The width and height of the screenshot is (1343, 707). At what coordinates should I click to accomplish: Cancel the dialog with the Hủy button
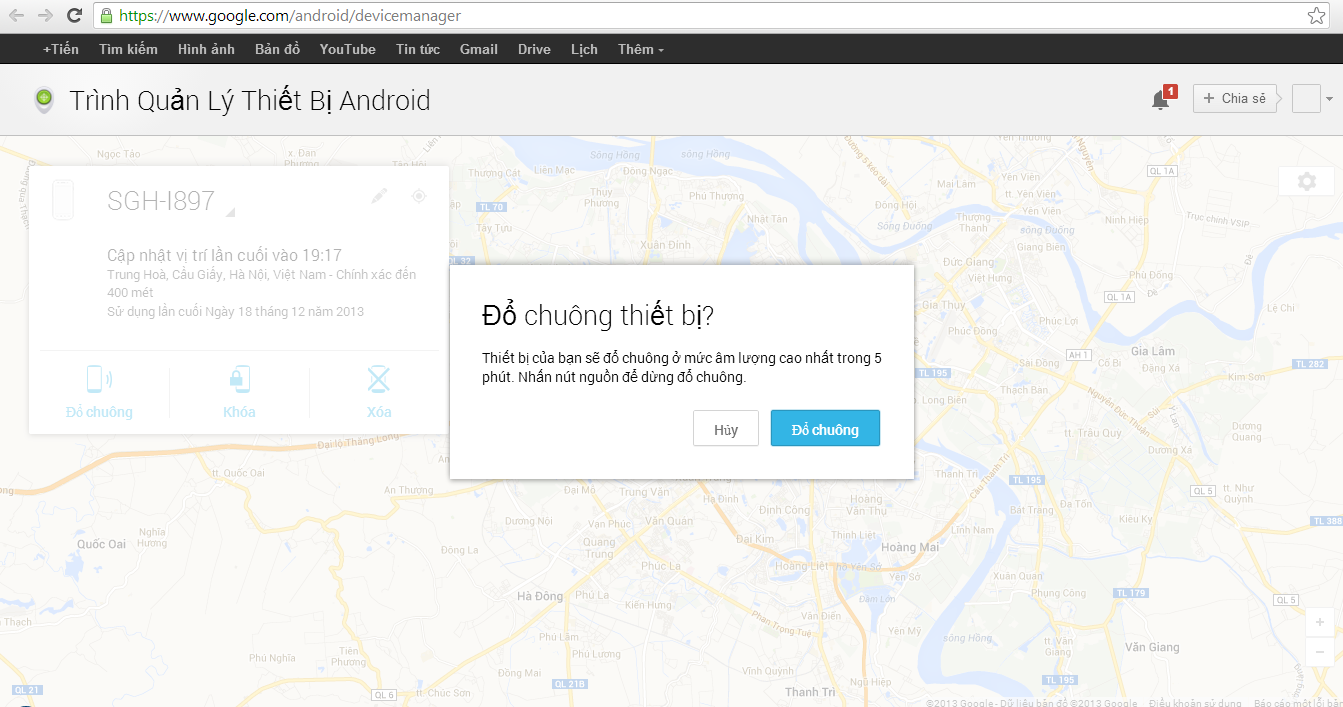point(725,427)
